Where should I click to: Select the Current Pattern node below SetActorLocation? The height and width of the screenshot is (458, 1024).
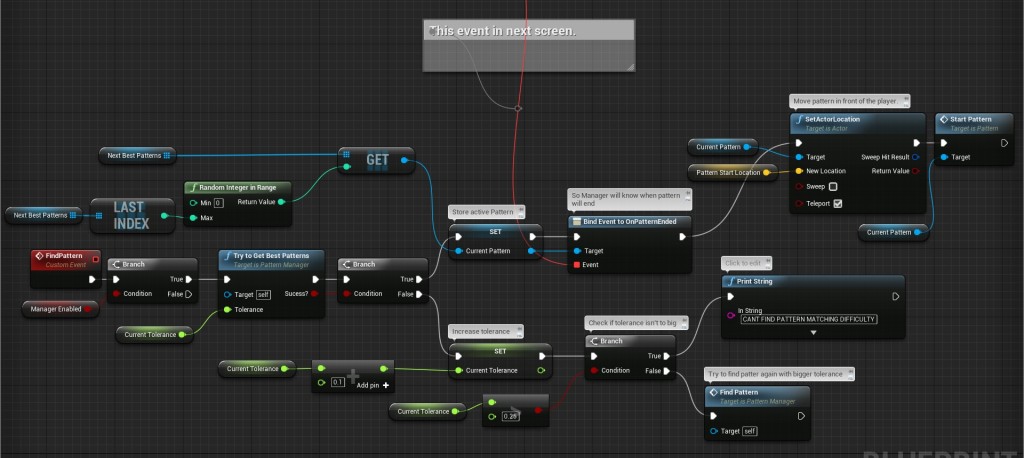(x=893, y=232)
